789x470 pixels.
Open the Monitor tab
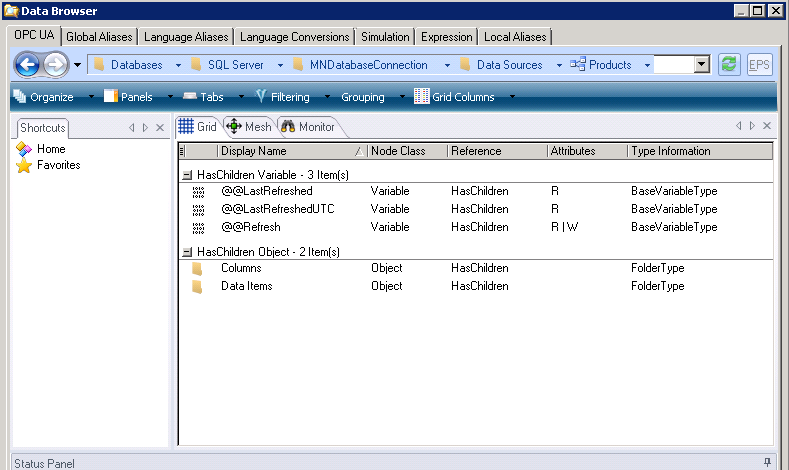309,127
